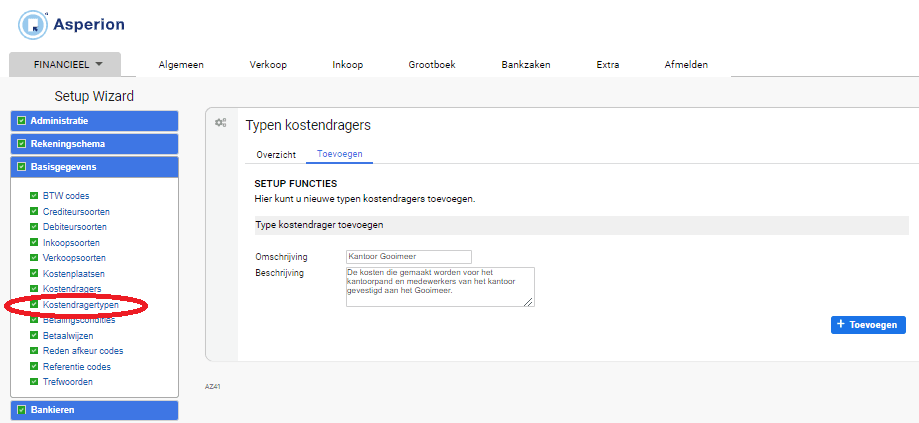Click the check icon beside Betaalwijzen

[34, 336]
